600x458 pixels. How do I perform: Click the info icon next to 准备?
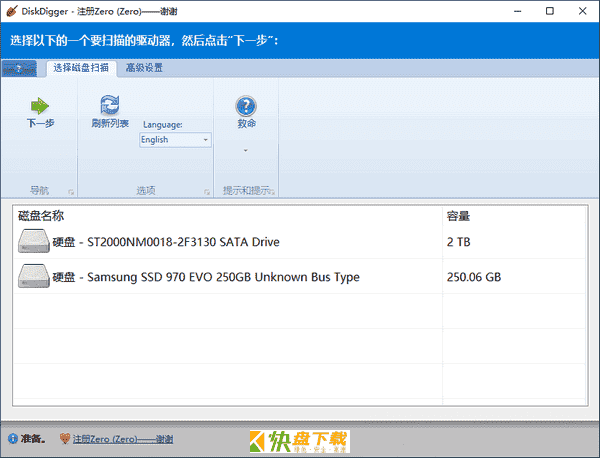tap(13, 438)
